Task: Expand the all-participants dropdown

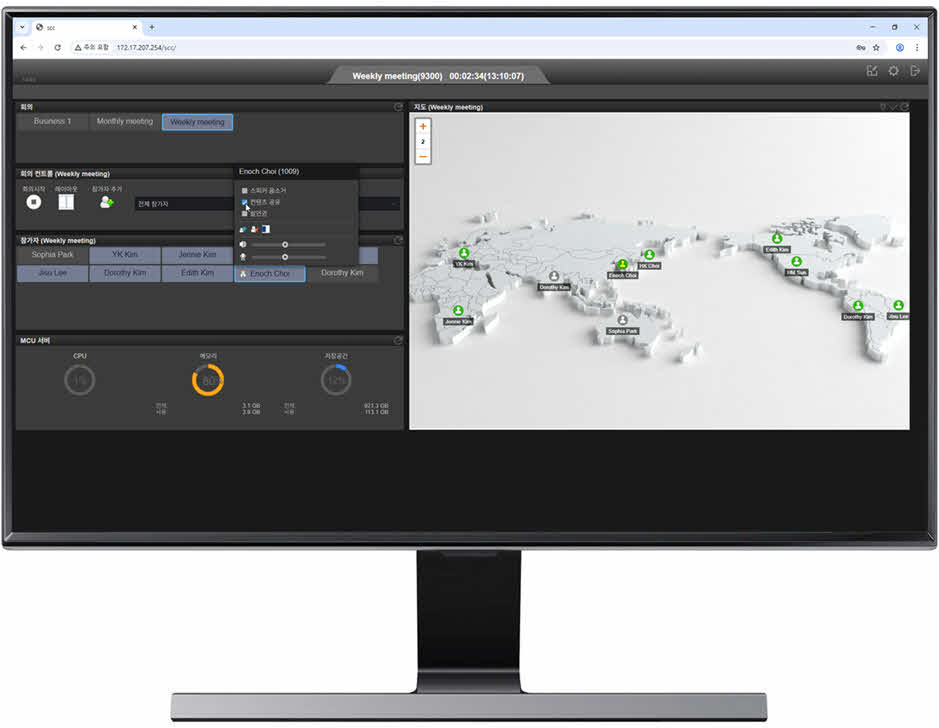Action: 394,204
